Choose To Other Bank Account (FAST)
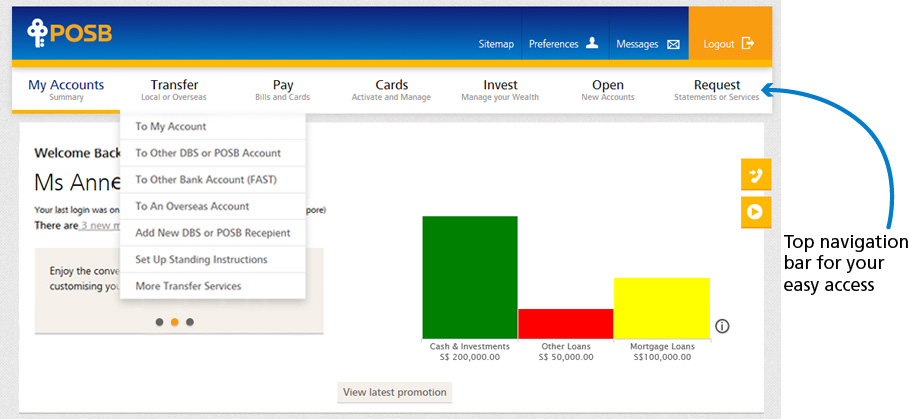 tap(205, 180)
